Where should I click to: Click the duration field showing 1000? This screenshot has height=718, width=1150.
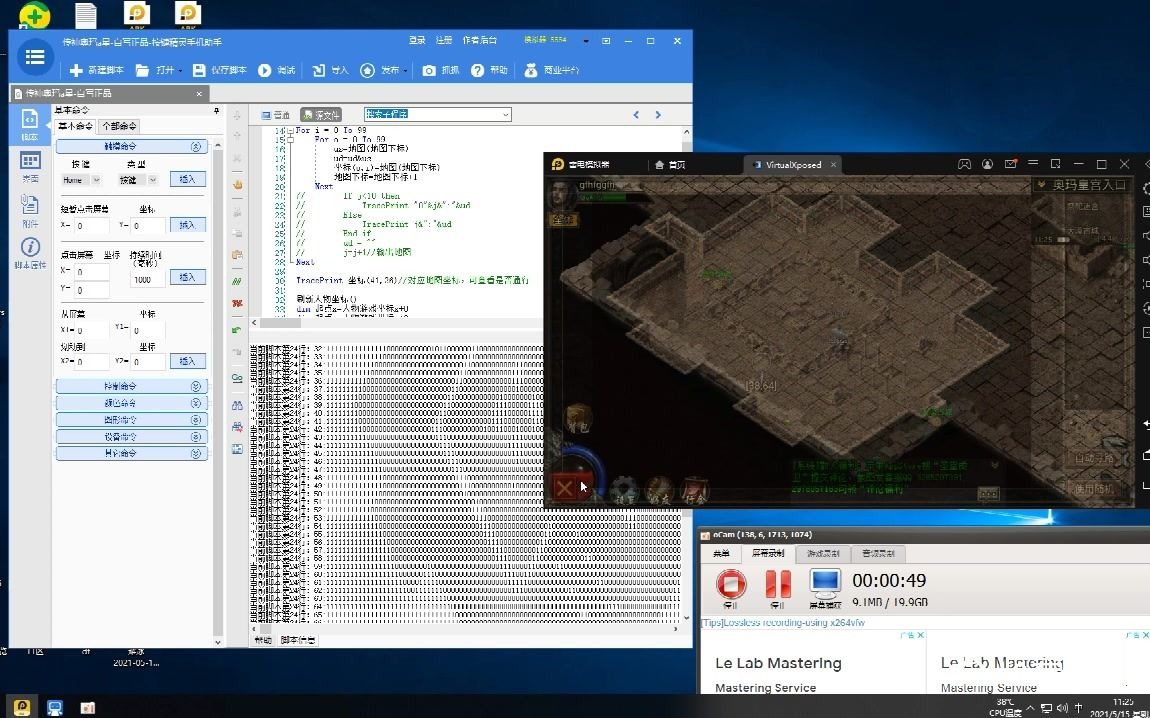pyautogui.click(x=147, y=279)
